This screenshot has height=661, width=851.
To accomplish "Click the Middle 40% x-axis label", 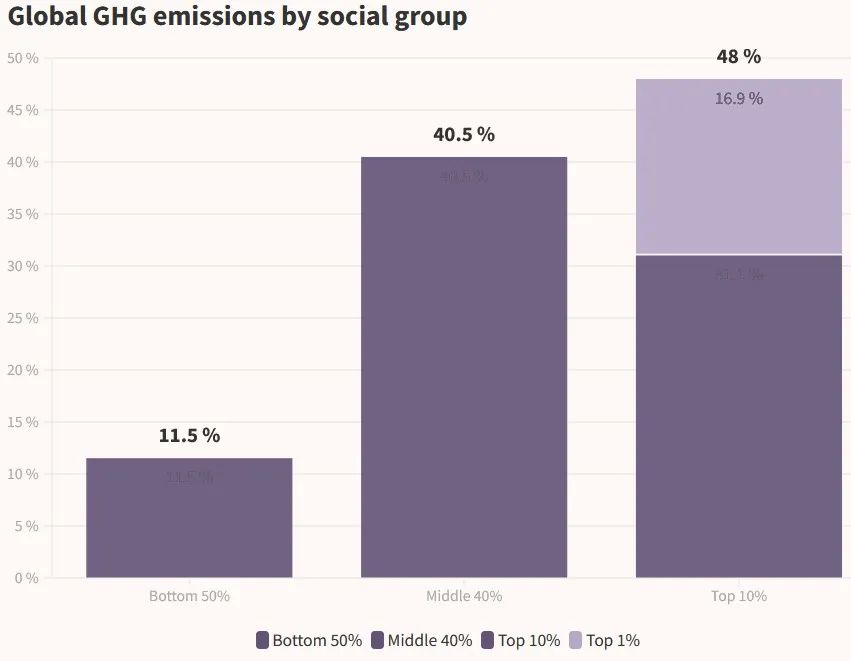I will point(464,596).
